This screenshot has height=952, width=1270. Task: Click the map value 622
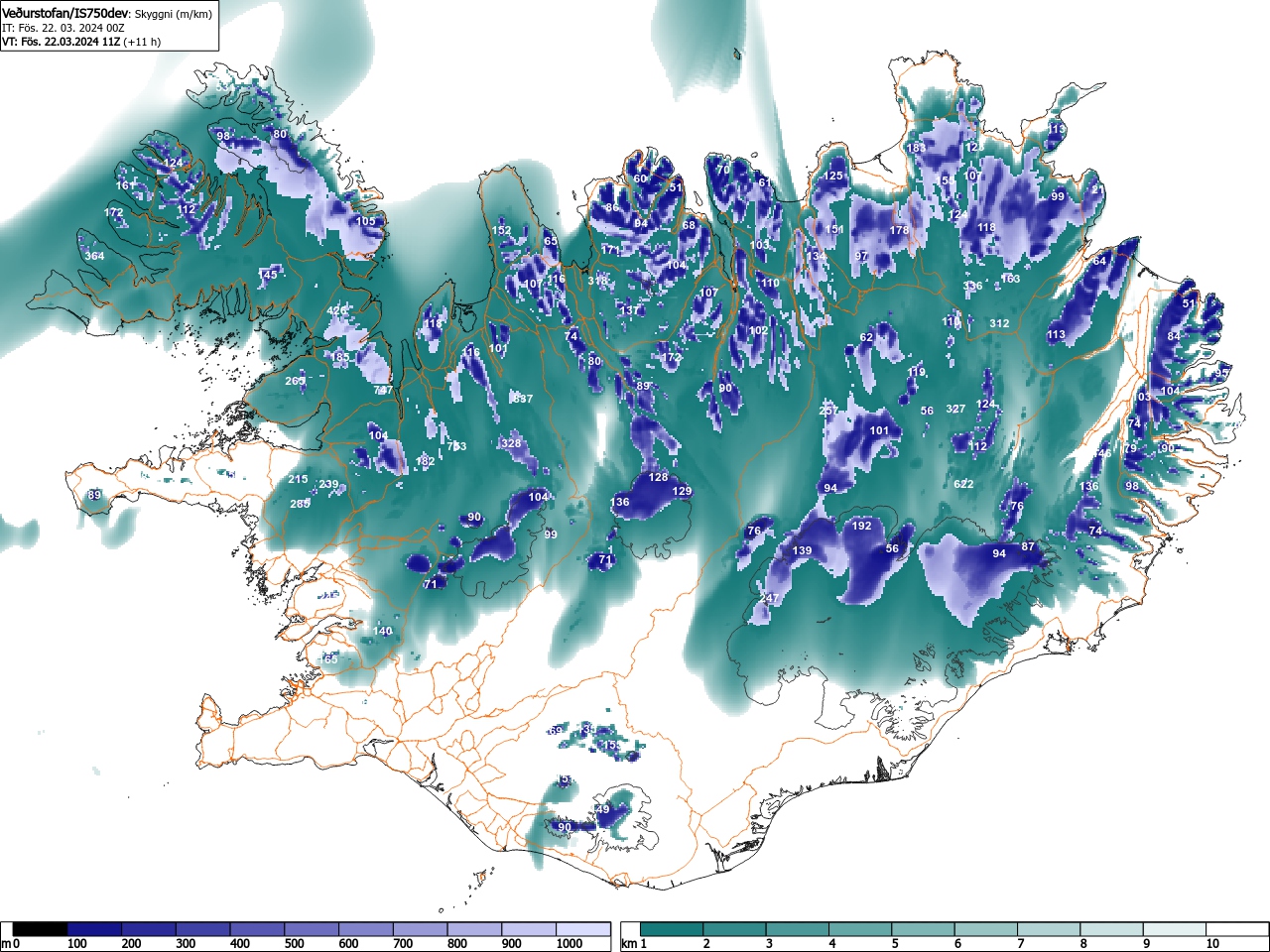[963, 484]
